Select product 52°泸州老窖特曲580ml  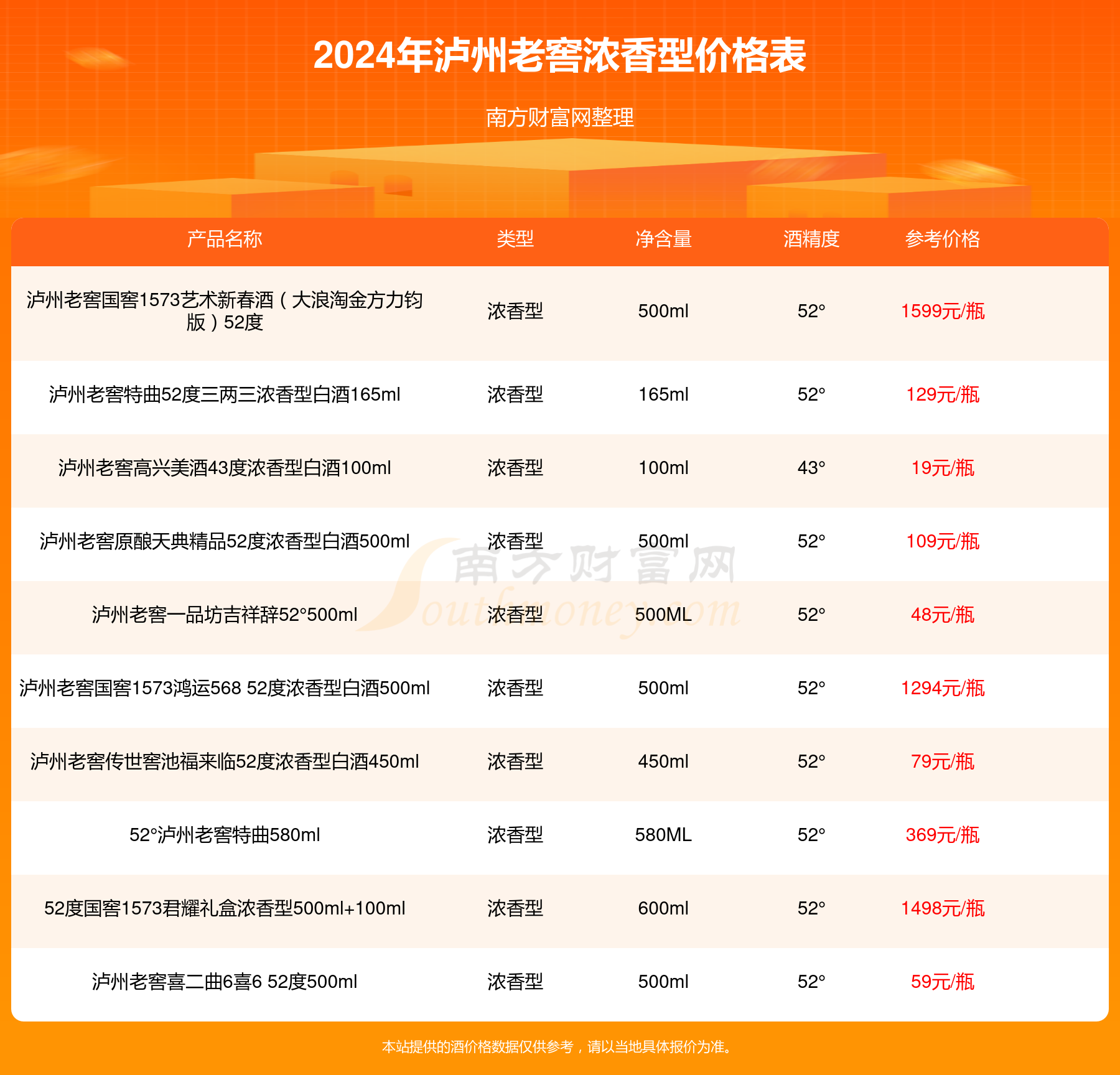(225, 835)
